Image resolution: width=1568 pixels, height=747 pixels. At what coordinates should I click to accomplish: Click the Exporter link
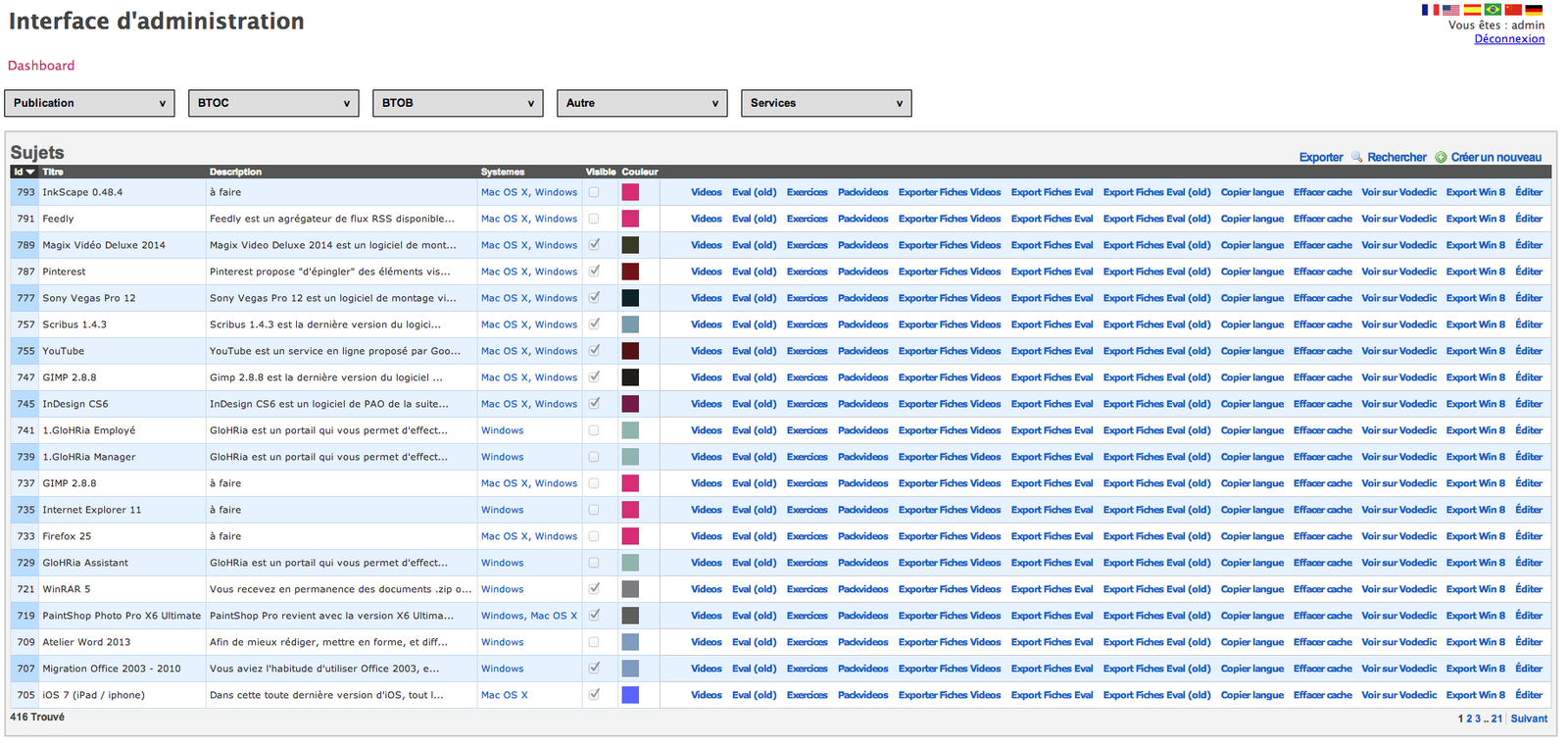click(x=1321, y=157)
